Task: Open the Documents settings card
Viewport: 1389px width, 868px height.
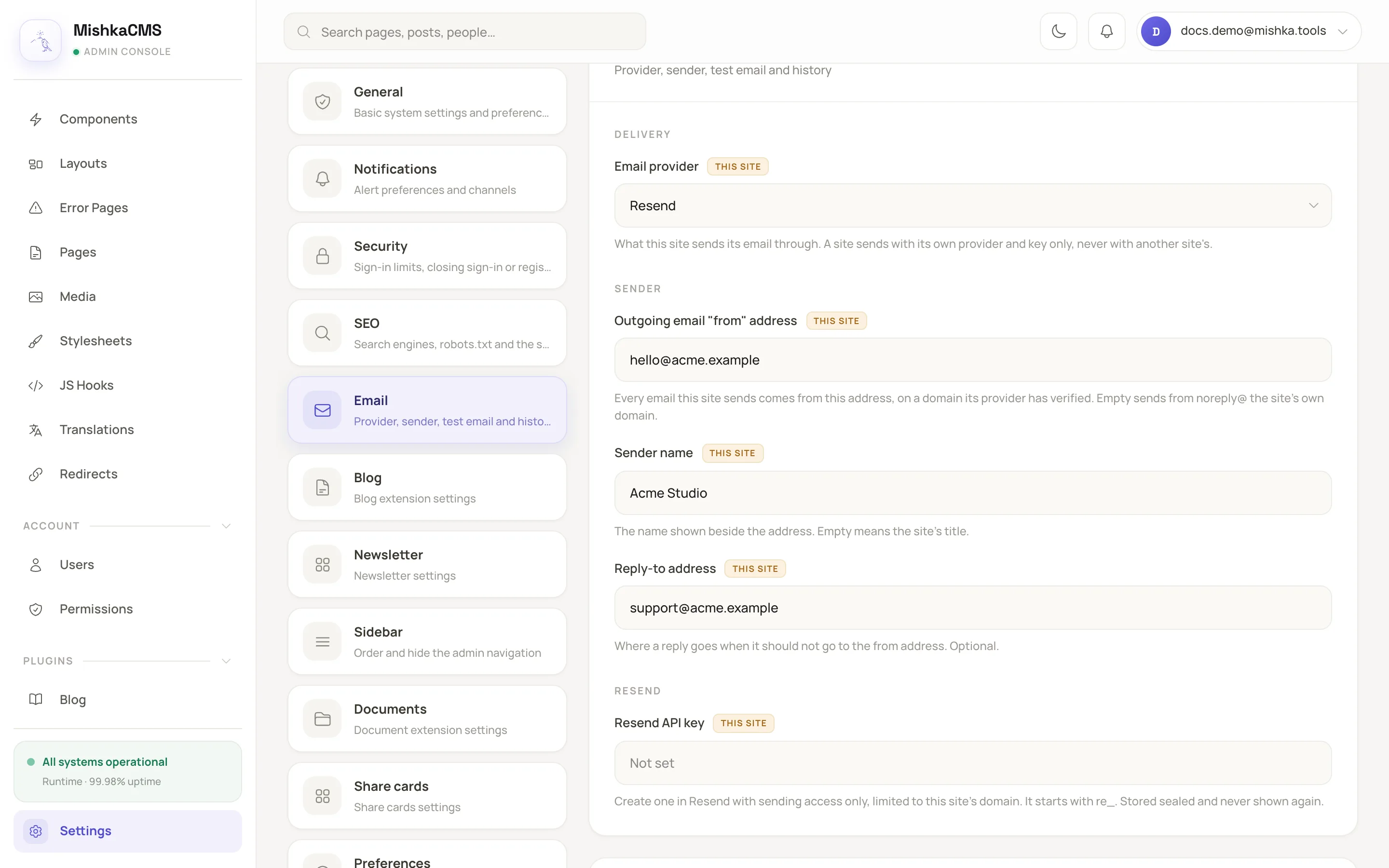Action: [x=427, y=719]
